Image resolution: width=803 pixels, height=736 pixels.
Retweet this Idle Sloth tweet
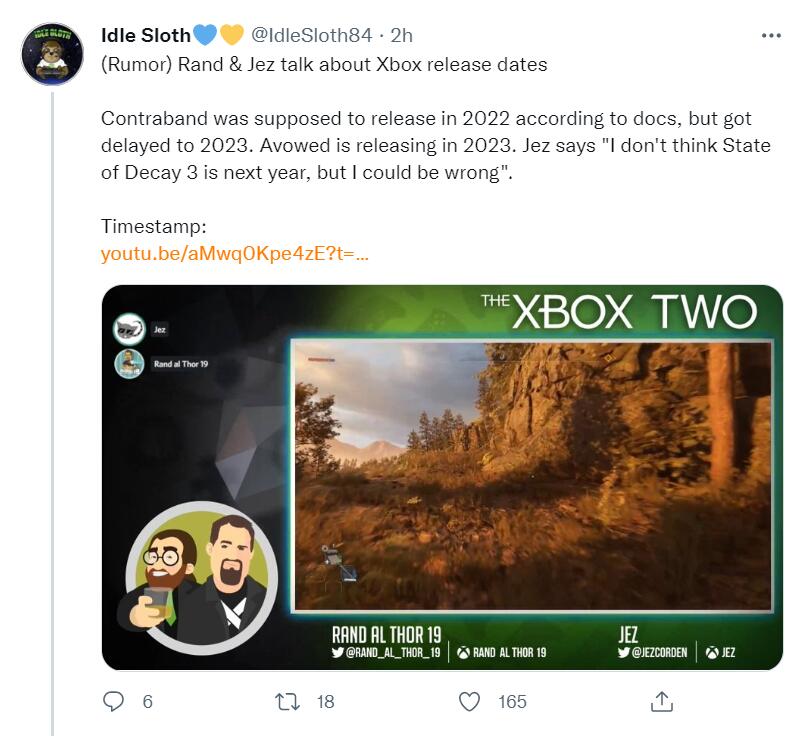point(288,701)
